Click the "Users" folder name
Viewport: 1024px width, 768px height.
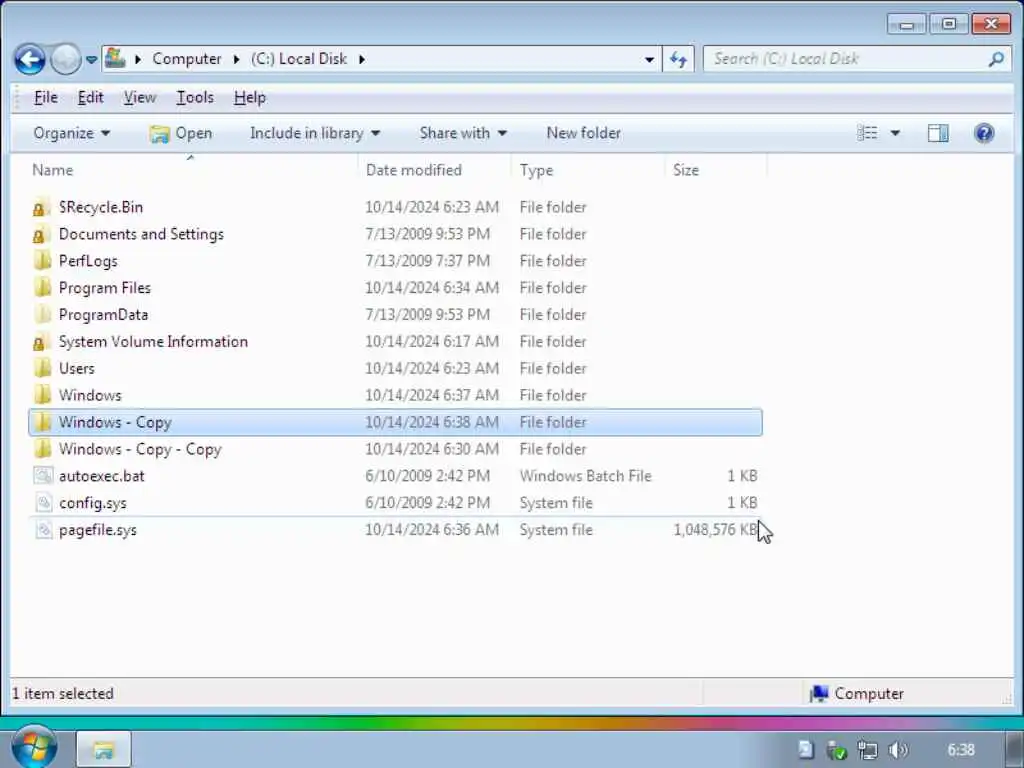point(76,368)
